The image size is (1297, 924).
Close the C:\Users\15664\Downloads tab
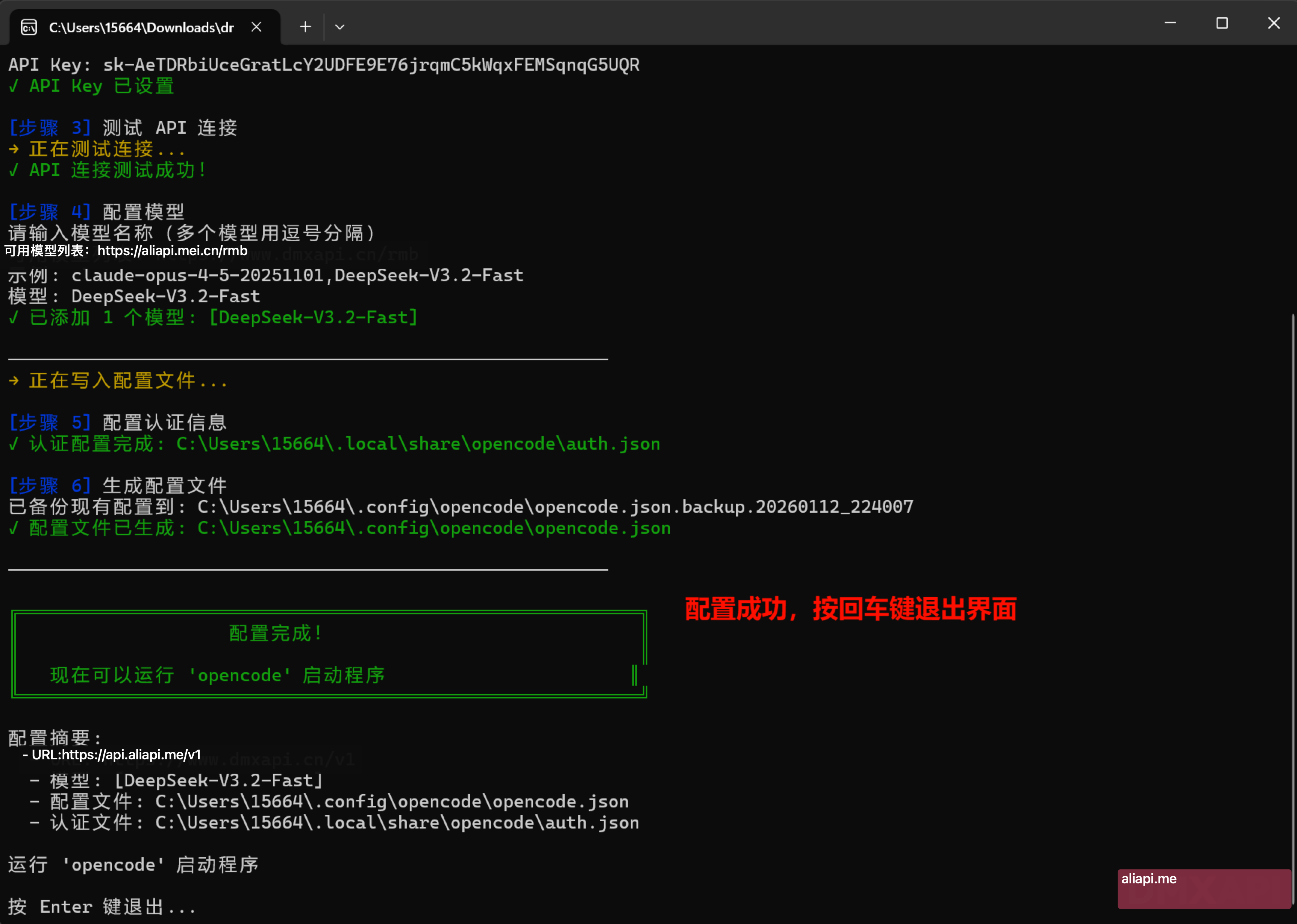(x=257, y=27)
